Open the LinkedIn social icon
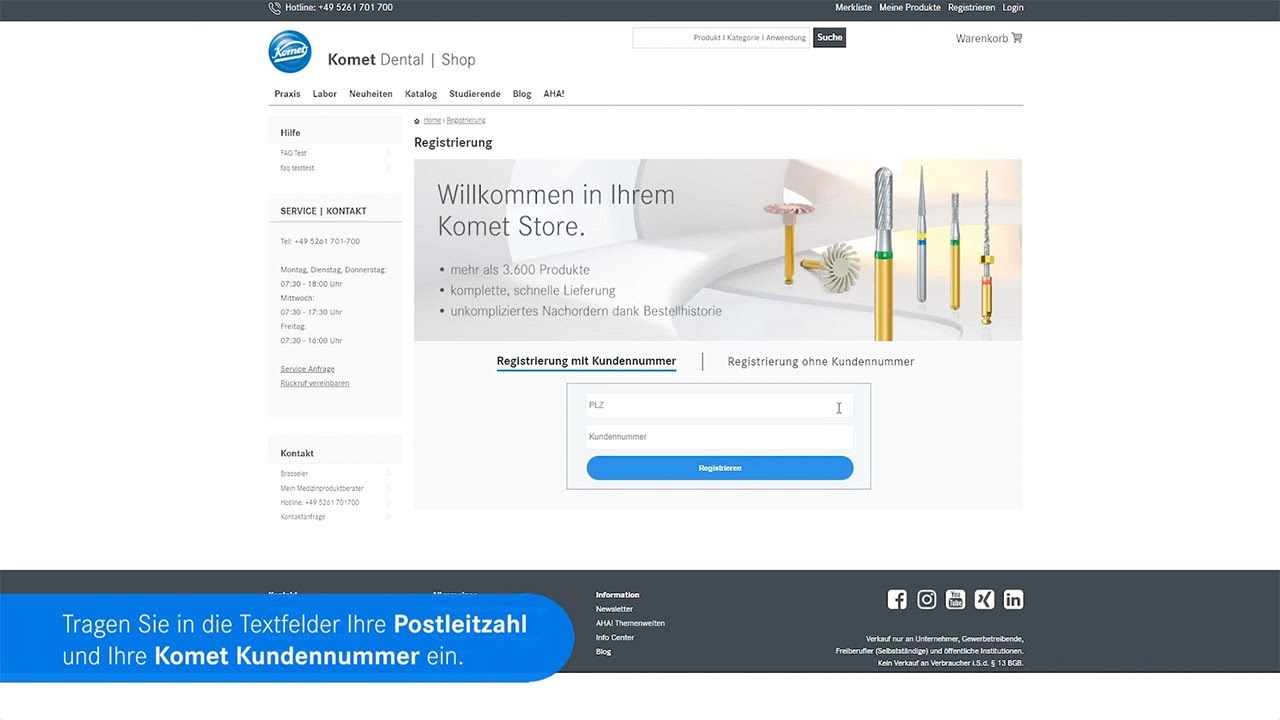Screen dimensions: 1280x720 click(1013, 600)
